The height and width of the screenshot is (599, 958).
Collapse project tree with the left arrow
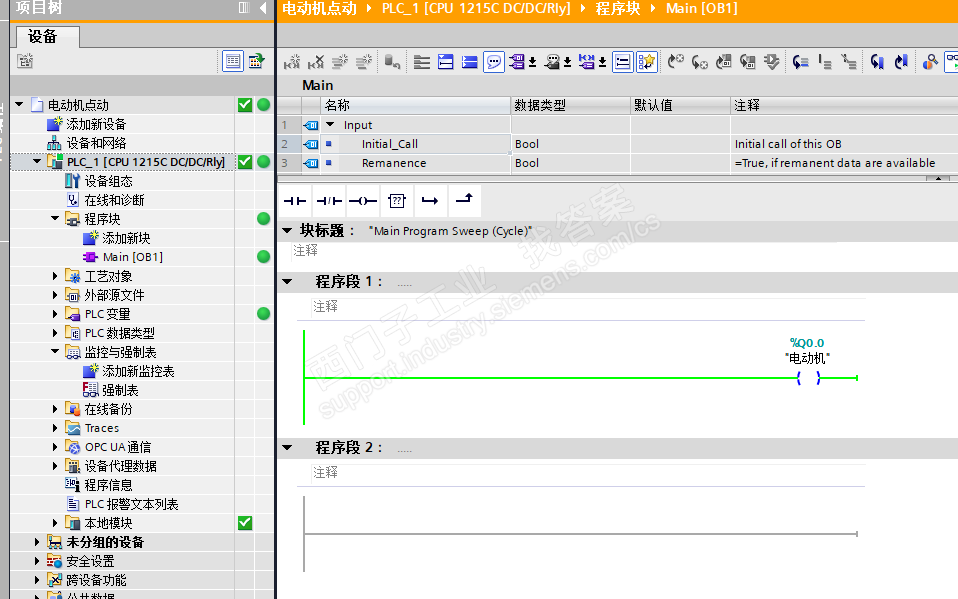[x=263, y=7]
